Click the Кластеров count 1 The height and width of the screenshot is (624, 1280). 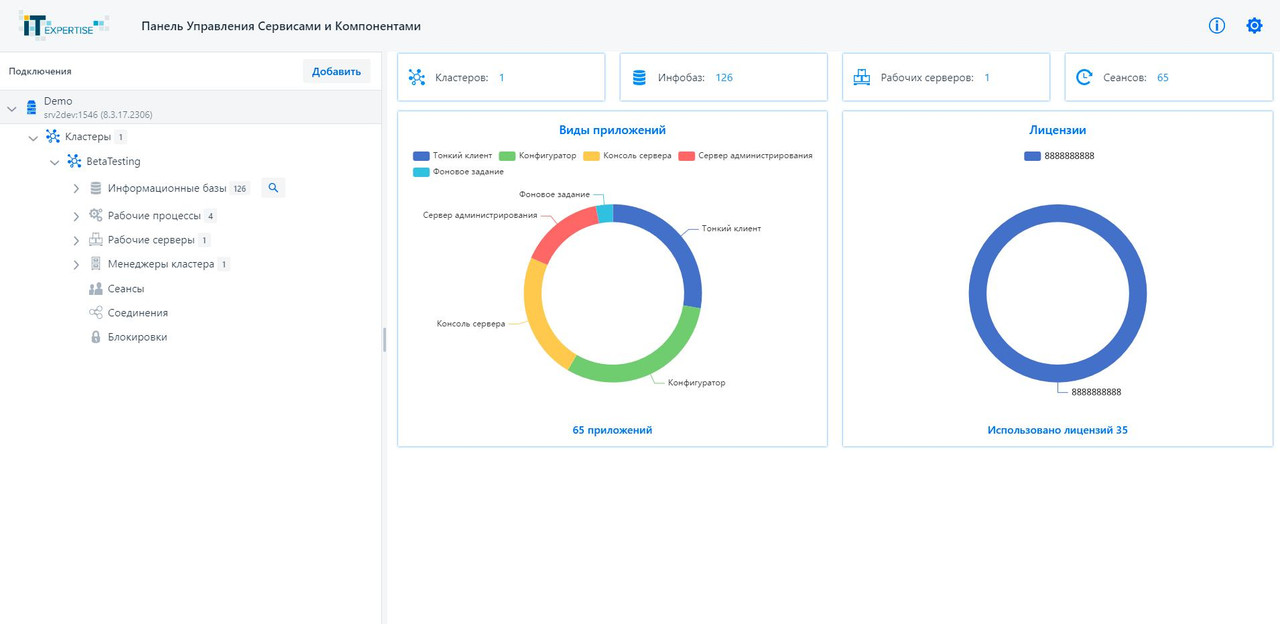501,77
